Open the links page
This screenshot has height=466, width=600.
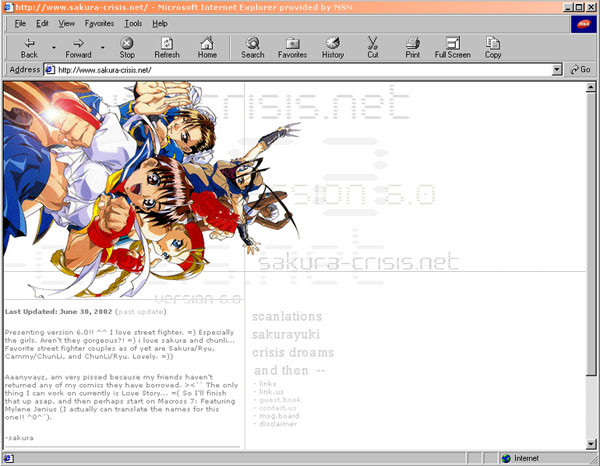pos(267,383)
